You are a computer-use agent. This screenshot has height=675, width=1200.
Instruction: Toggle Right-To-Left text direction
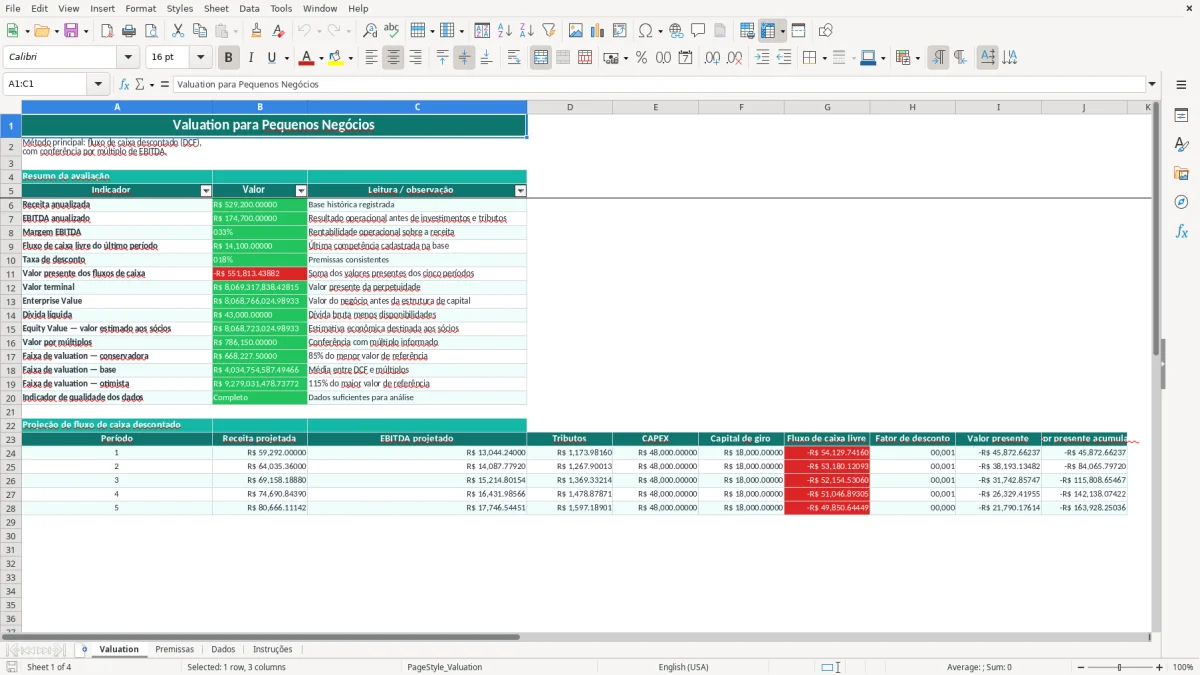[960, 58]
